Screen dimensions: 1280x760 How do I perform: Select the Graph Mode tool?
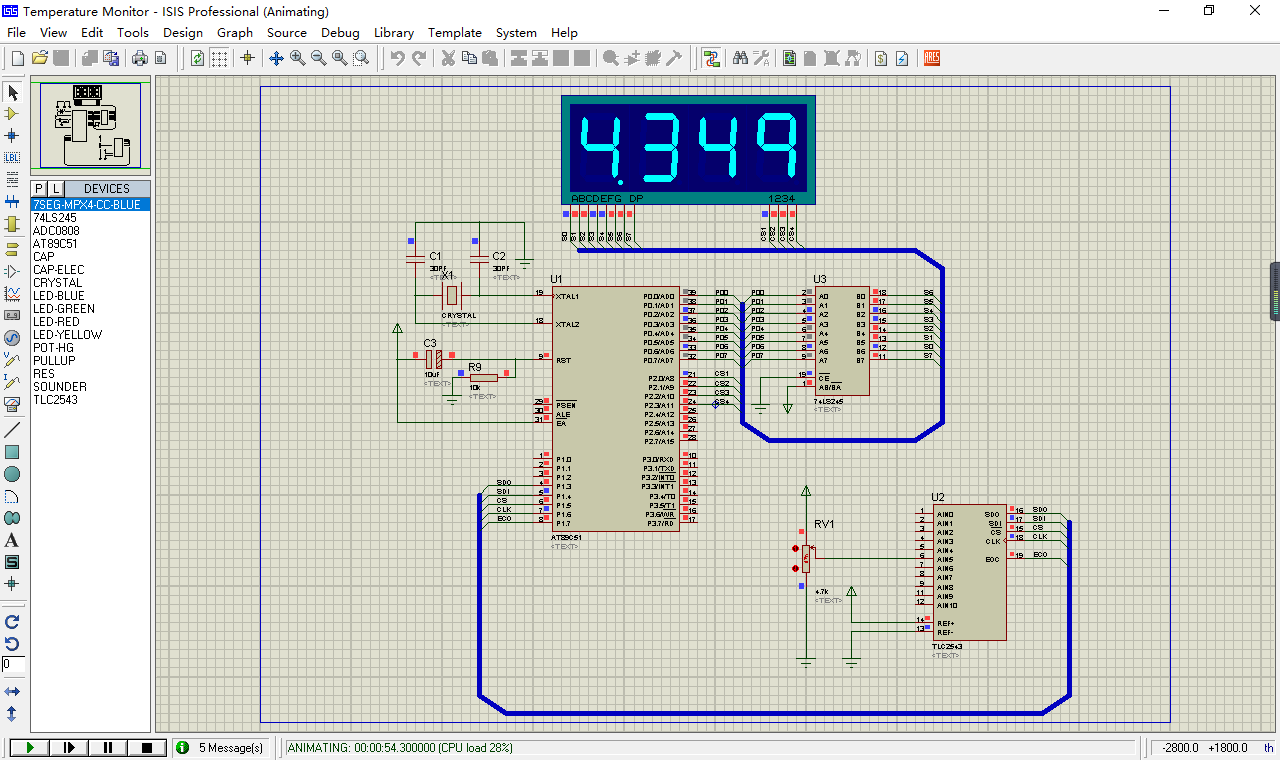tap(13, 293)
